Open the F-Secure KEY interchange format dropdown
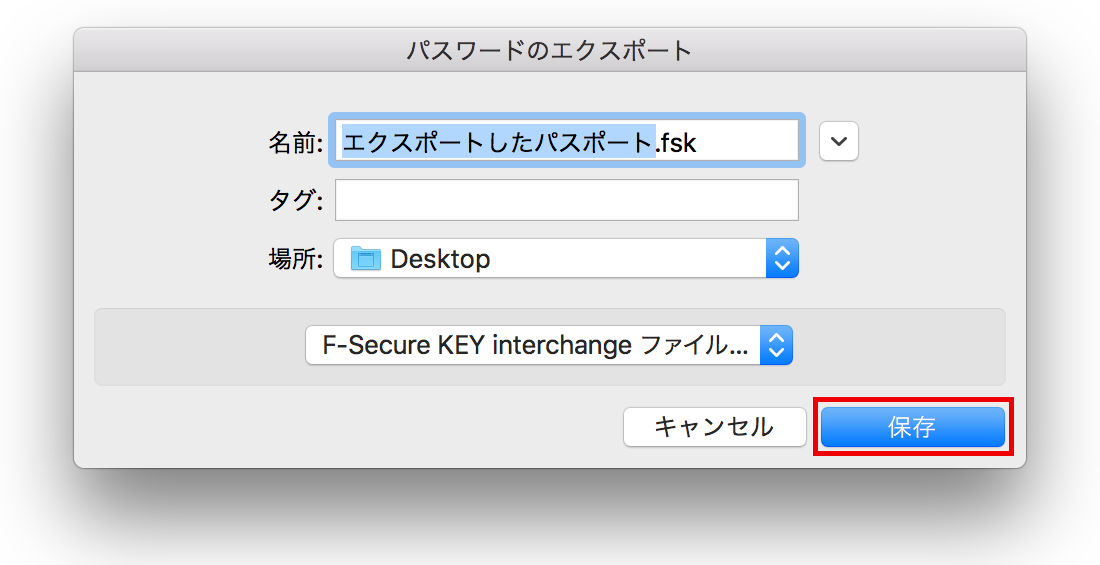Viewport: 1100px width, 565px height. [548, 346]
